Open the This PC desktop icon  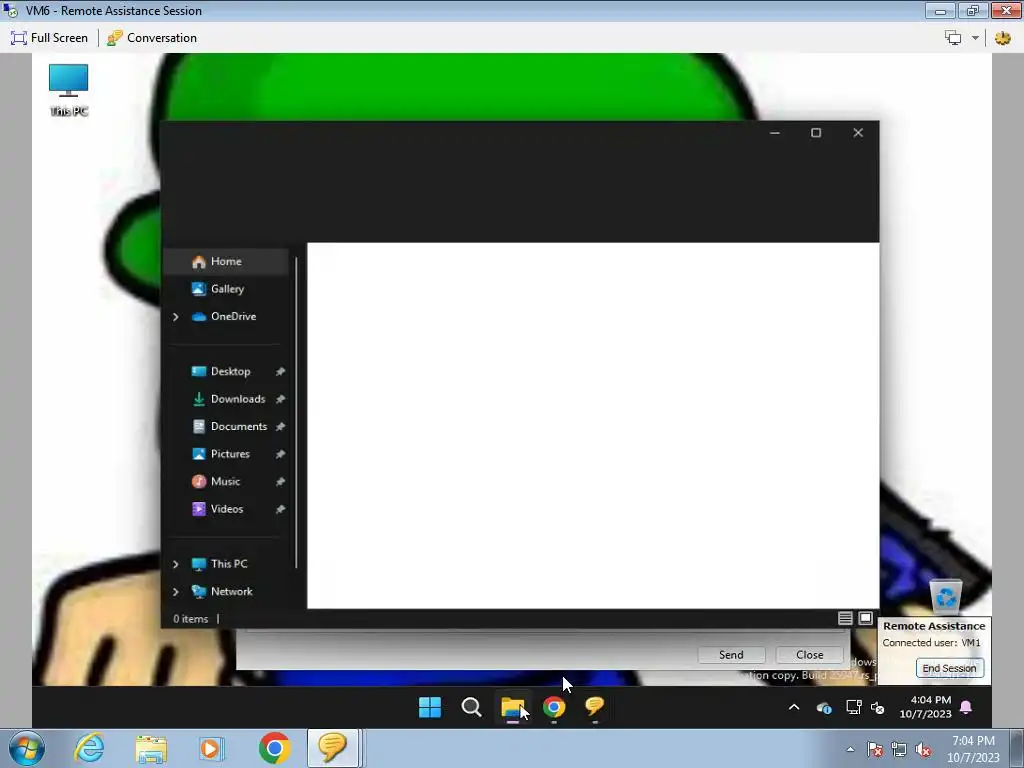69,90
